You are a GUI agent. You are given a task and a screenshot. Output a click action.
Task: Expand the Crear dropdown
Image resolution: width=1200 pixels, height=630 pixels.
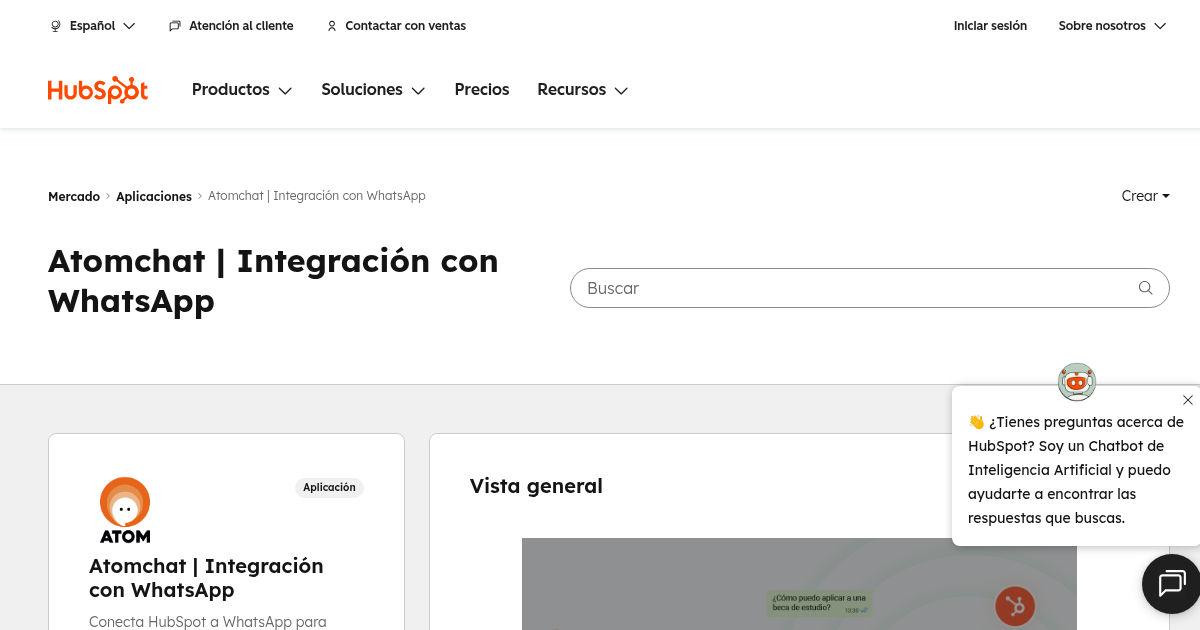point(1145,196)
